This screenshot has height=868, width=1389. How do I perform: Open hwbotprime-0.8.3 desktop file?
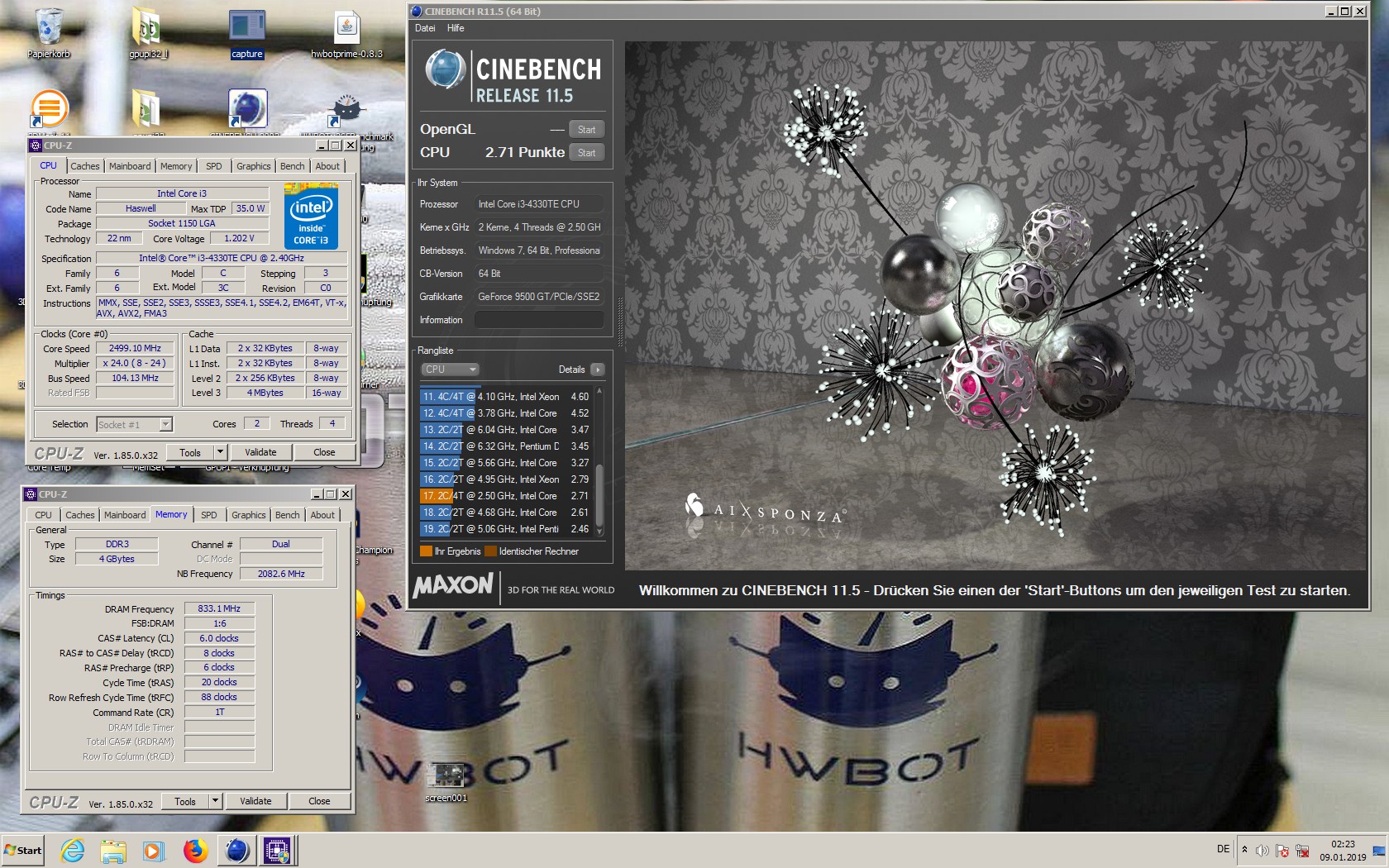coord(346,33)
